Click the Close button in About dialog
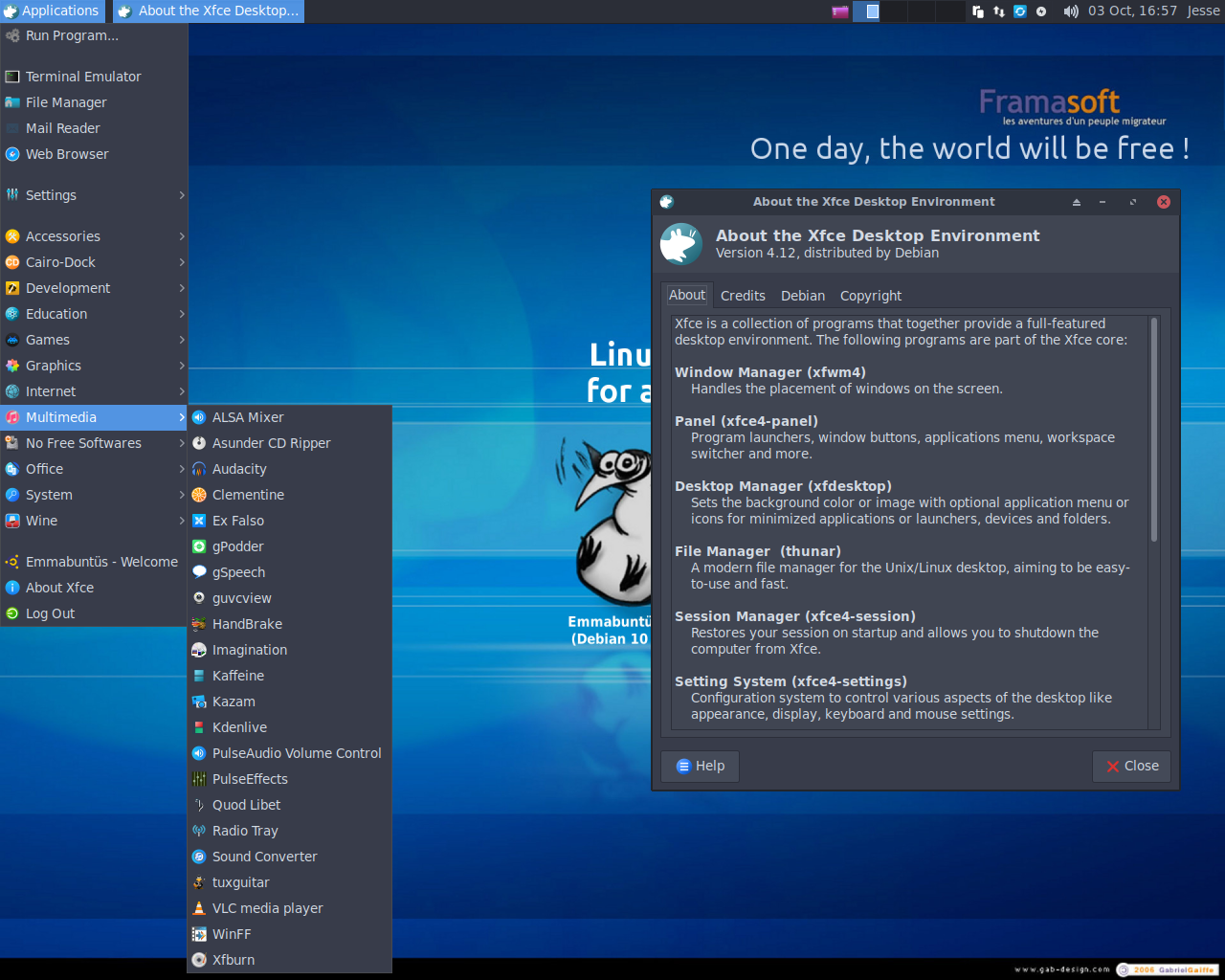The height and width of the screenshot is (980, 1225). pos(1131,766)
